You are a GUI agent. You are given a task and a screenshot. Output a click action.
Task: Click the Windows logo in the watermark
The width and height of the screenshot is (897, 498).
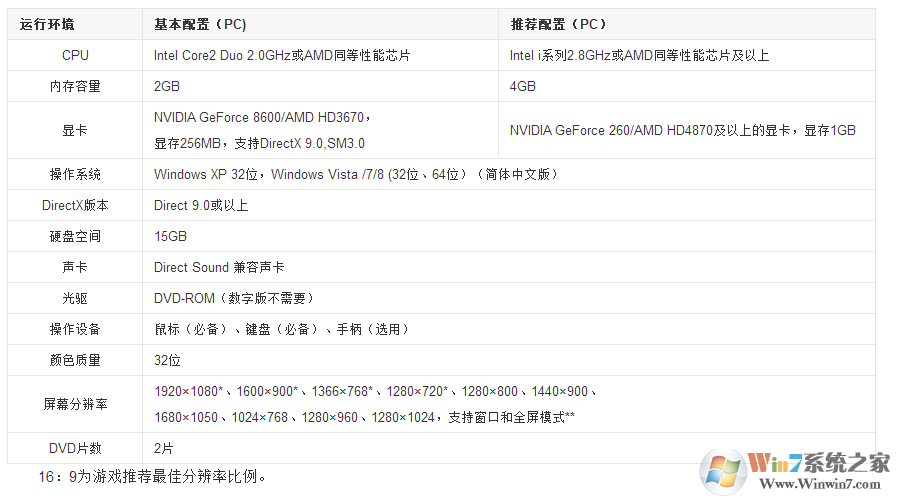click(723, 469)
